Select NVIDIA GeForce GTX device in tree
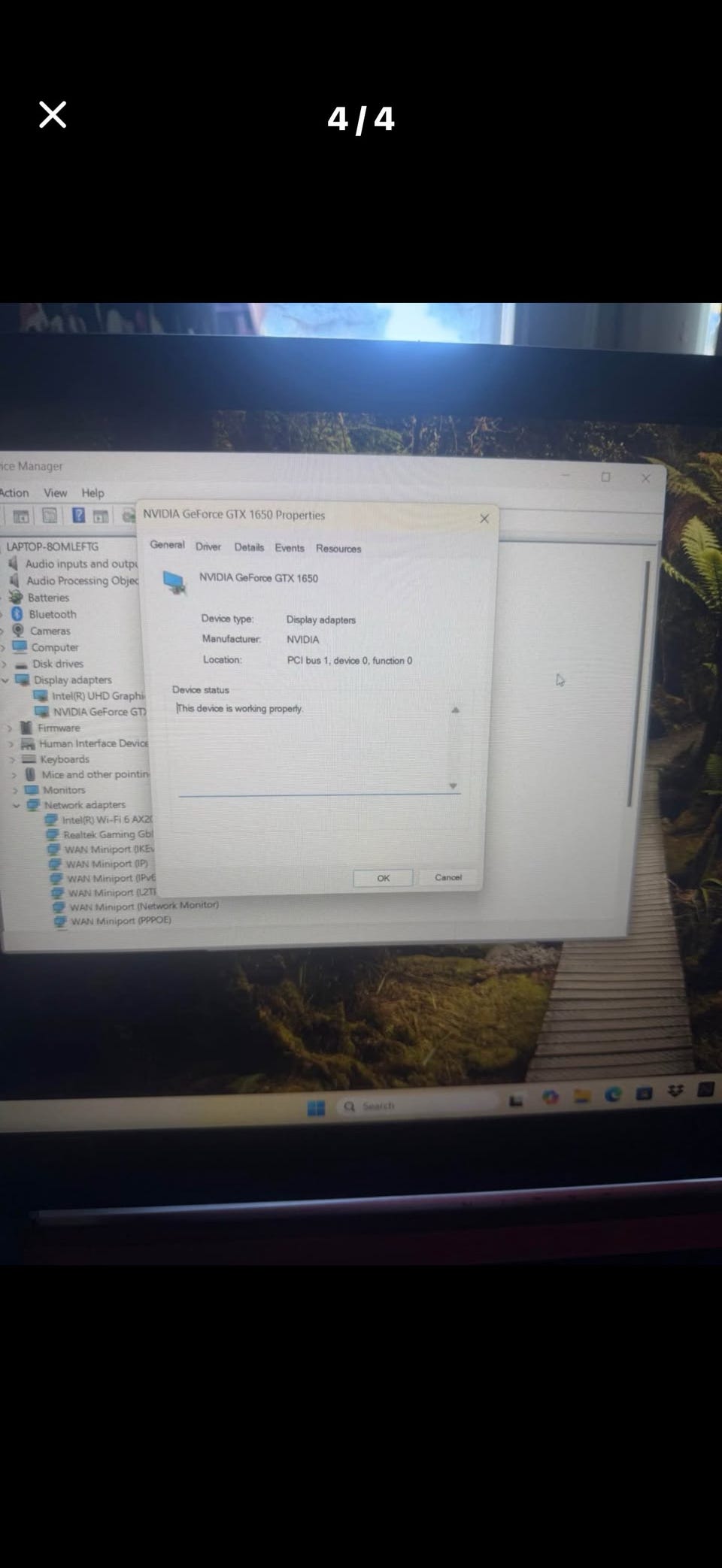This screenshot has width=722, height=1568. click(x=100, y=712)
